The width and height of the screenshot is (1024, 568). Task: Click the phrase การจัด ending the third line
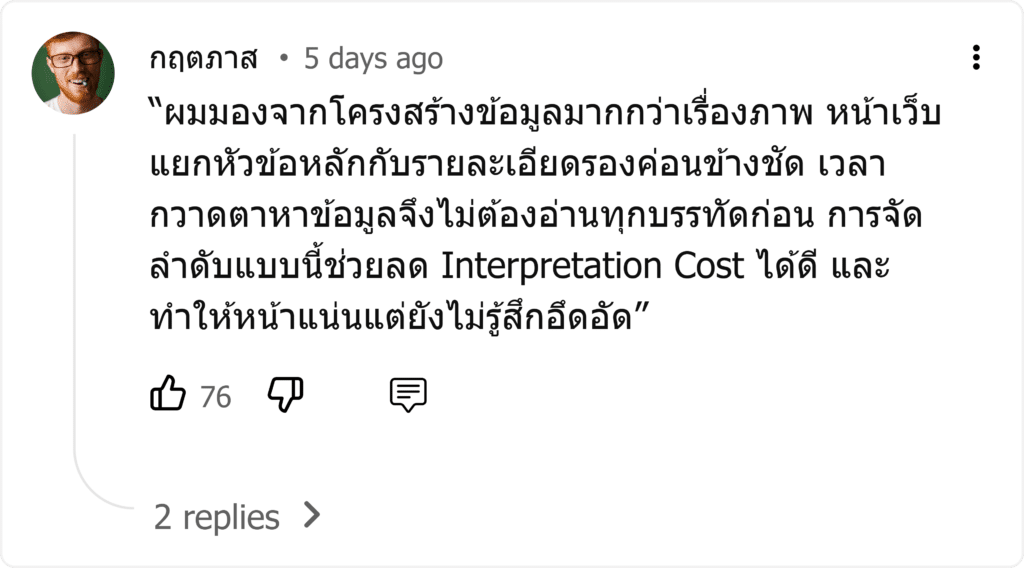874,215
